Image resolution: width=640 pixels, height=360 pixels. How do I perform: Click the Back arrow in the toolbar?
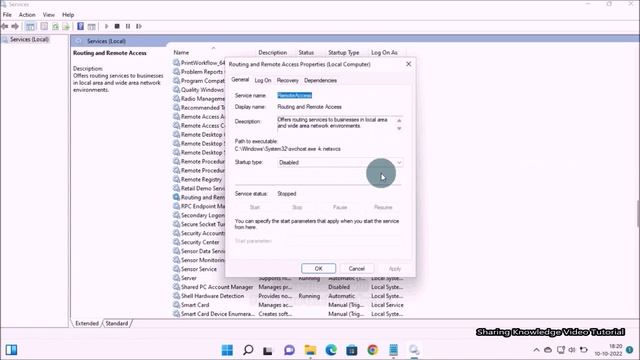tap(4, 26)
